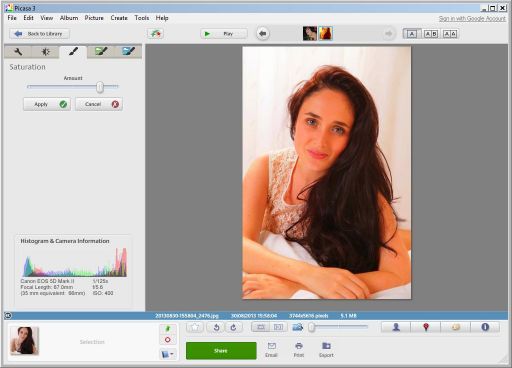This screenshot has height=368, width=512.
Task: Click the Sign in with Google Account link
Action: coord(472,19)
